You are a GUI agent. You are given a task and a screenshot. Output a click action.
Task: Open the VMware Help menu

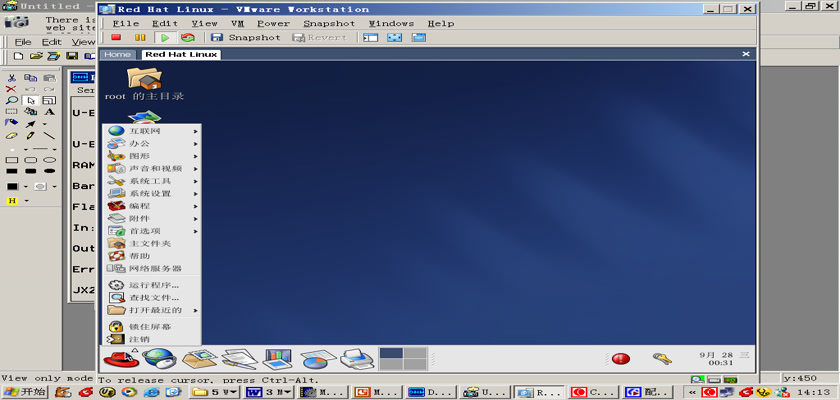click(x=441, y=24)
